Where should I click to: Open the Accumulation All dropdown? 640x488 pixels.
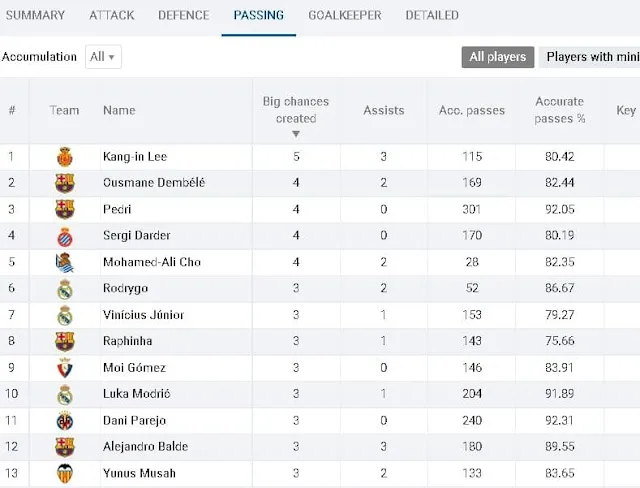(x=103, y=57)
